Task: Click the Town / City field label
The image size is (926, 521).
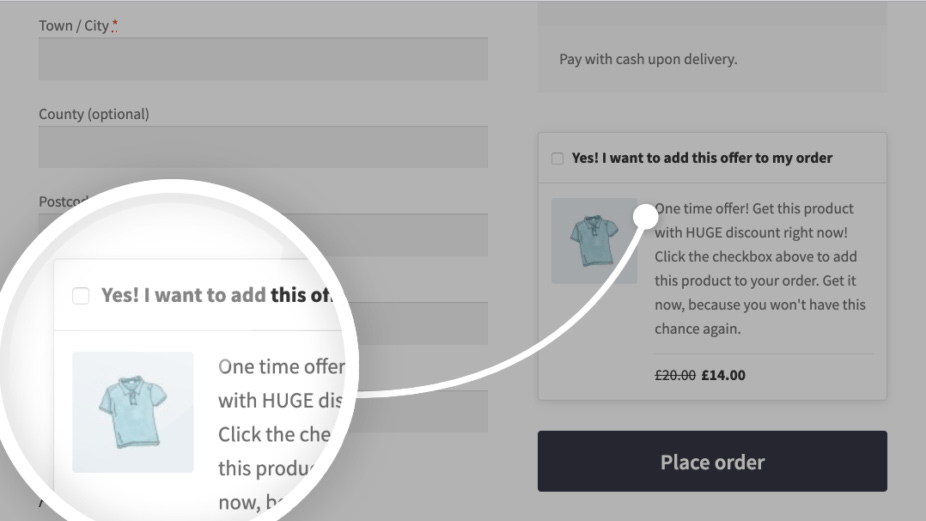Action: 78,25
